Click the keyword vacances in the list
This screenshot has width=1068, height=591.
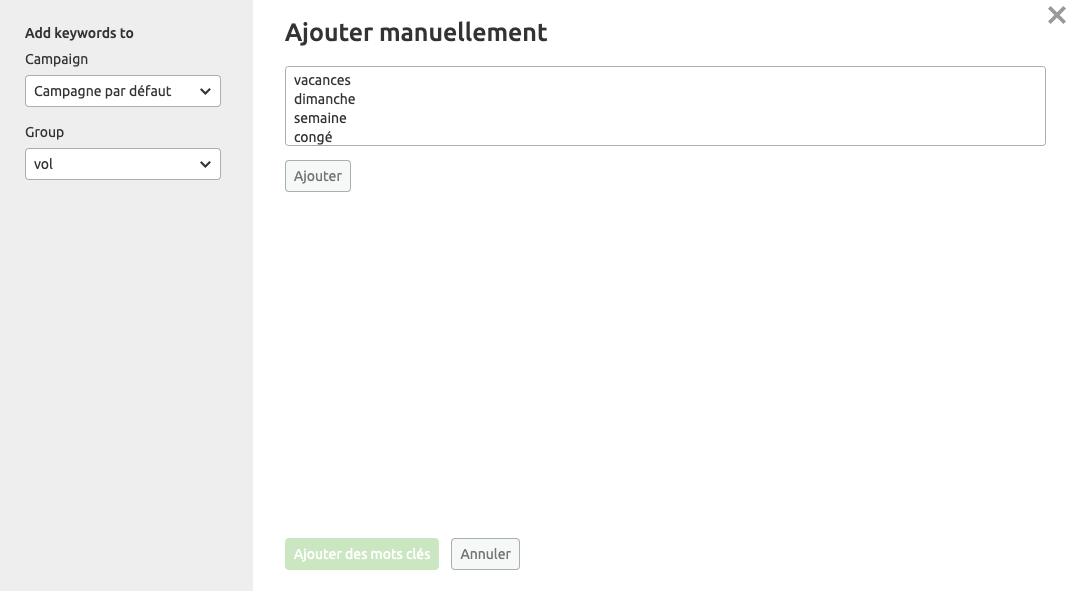pos(322,80)
